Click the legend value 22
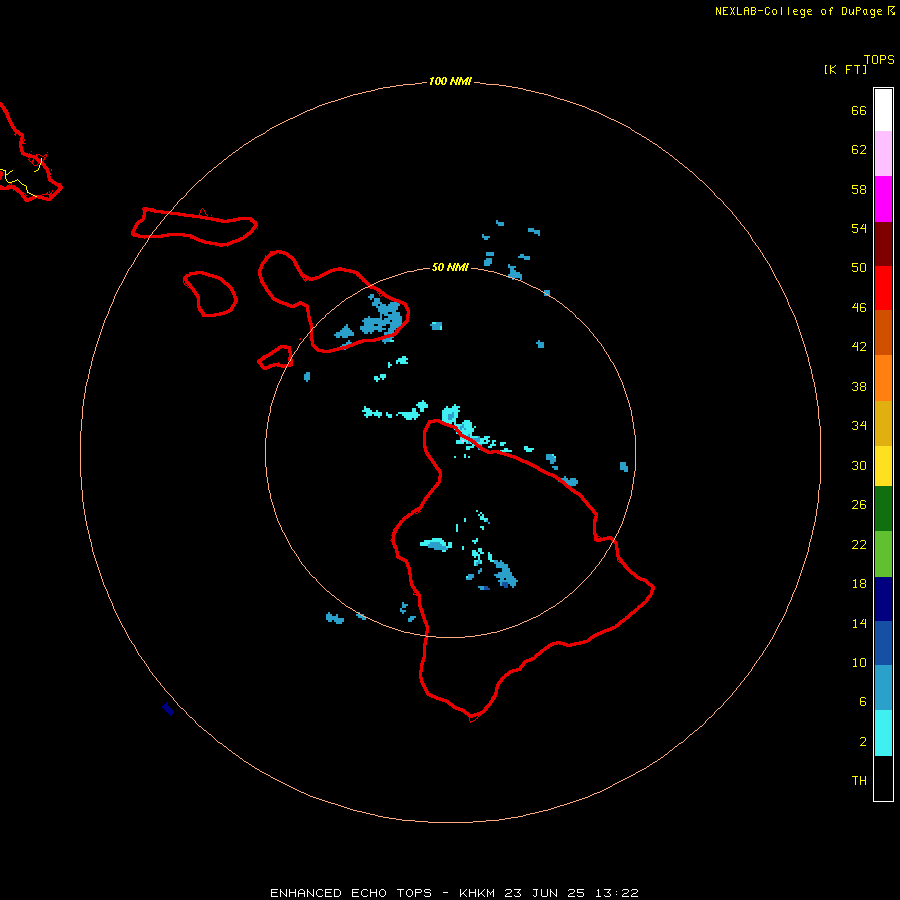The image size is (900, 900). [859, 545]
